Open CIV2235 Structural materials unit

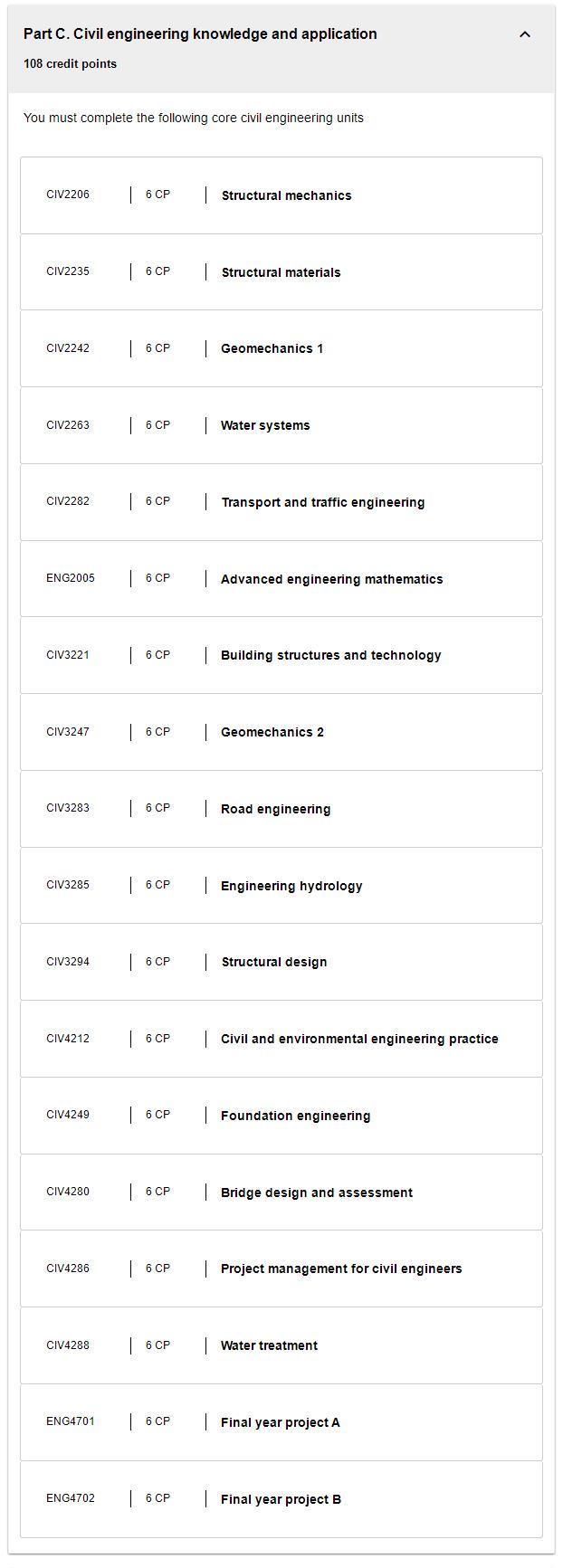(x=281, y=272)
